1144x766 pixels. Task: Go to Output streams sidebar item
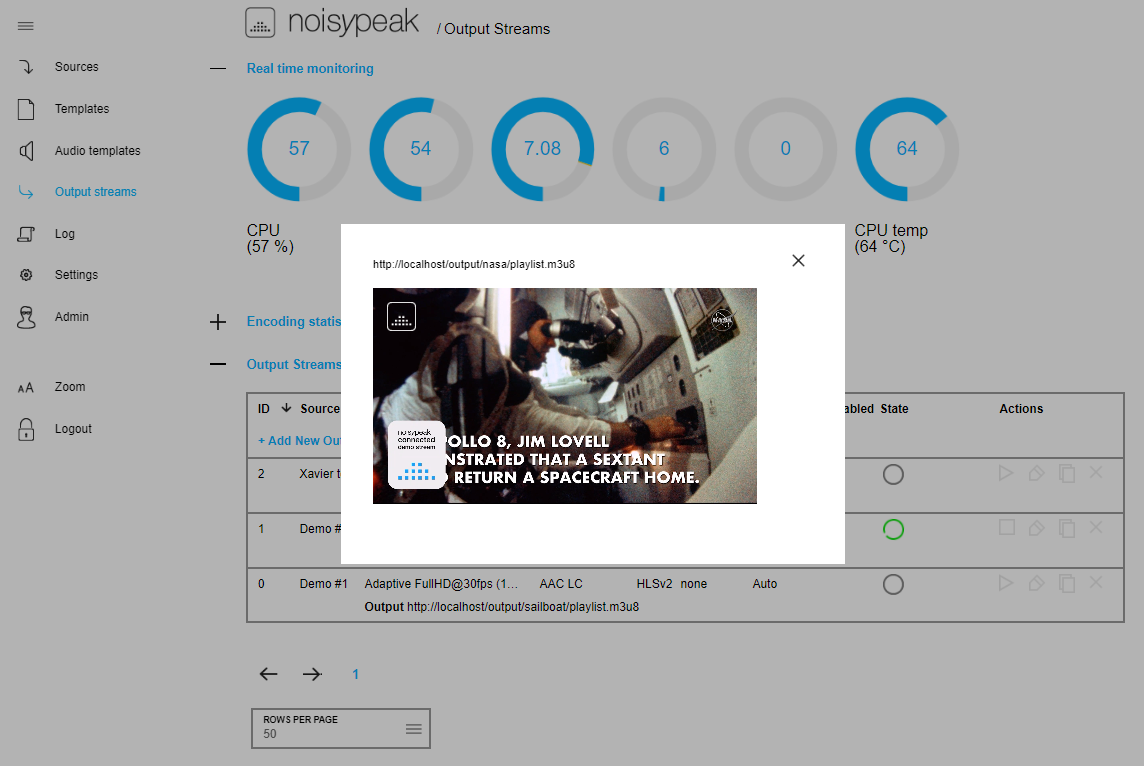[96, 192]
